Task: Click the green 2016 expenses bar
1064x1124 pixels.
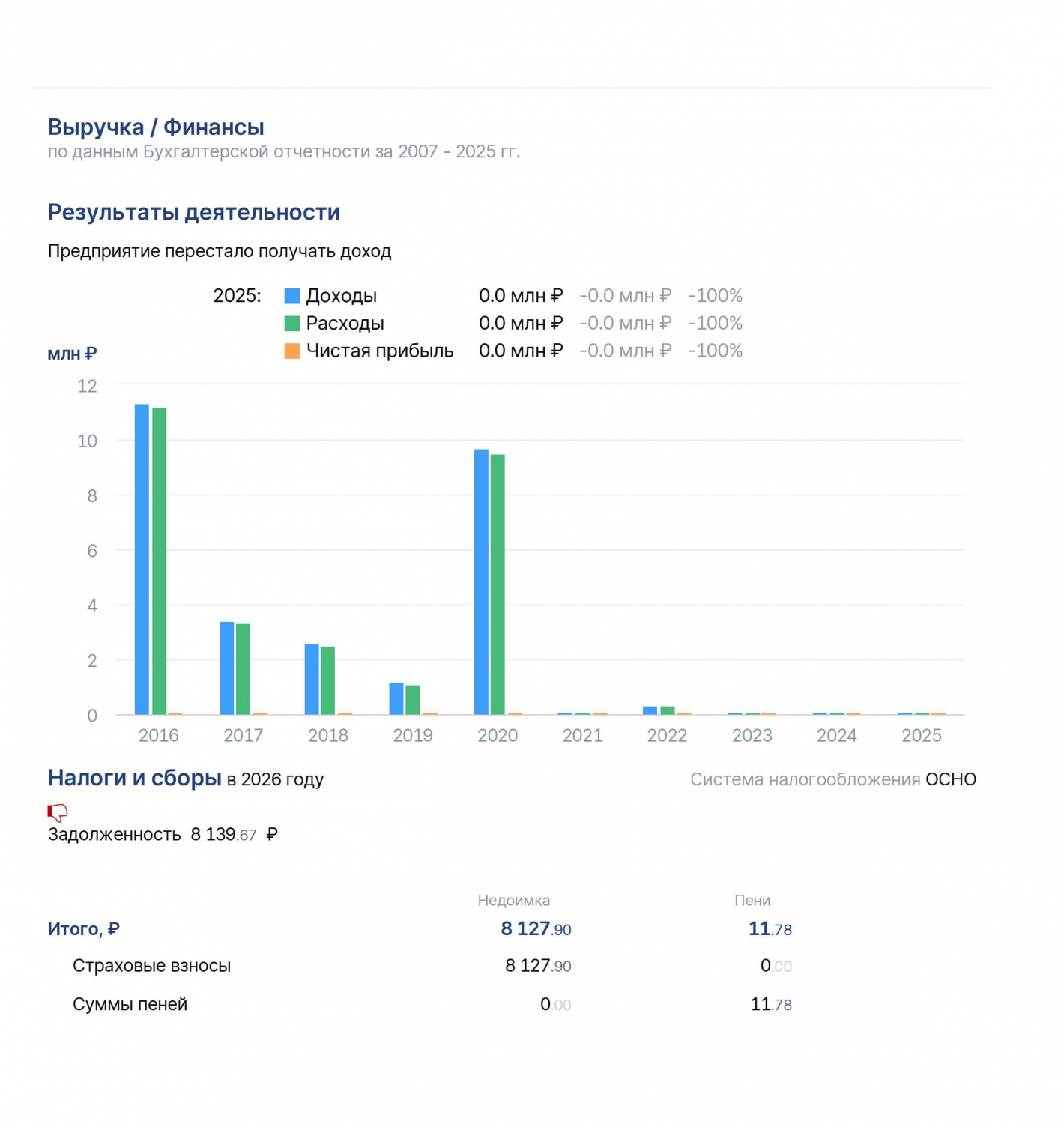Action: (x=159, y=561)
